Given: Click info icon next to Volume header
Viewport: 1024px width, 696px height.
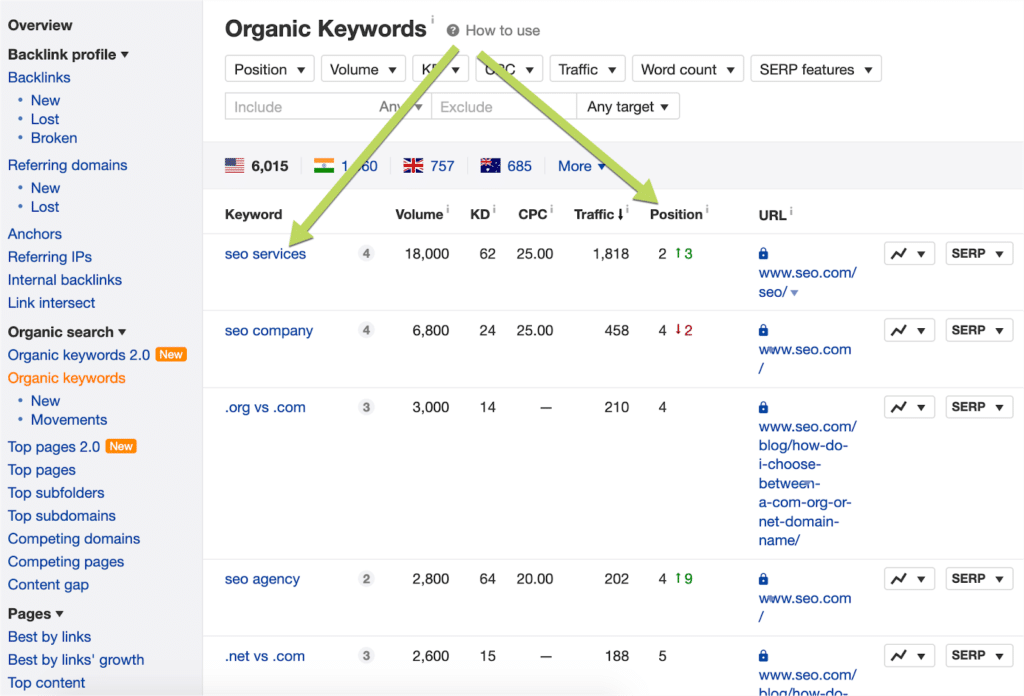Looking at the screenshot, I should (448, 209).
